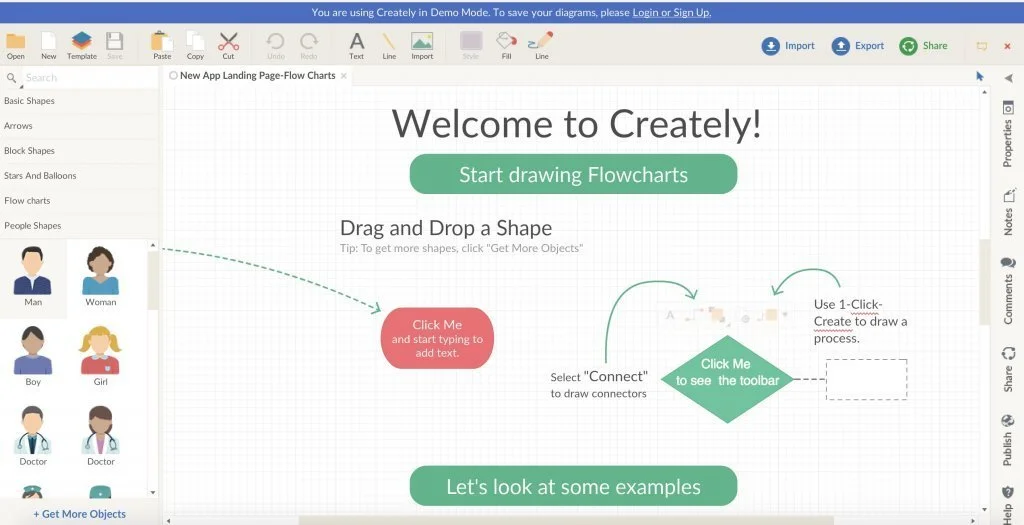1024x525 pixels.
Task: Open the Comments side panel
Action: click(1008, 291)
